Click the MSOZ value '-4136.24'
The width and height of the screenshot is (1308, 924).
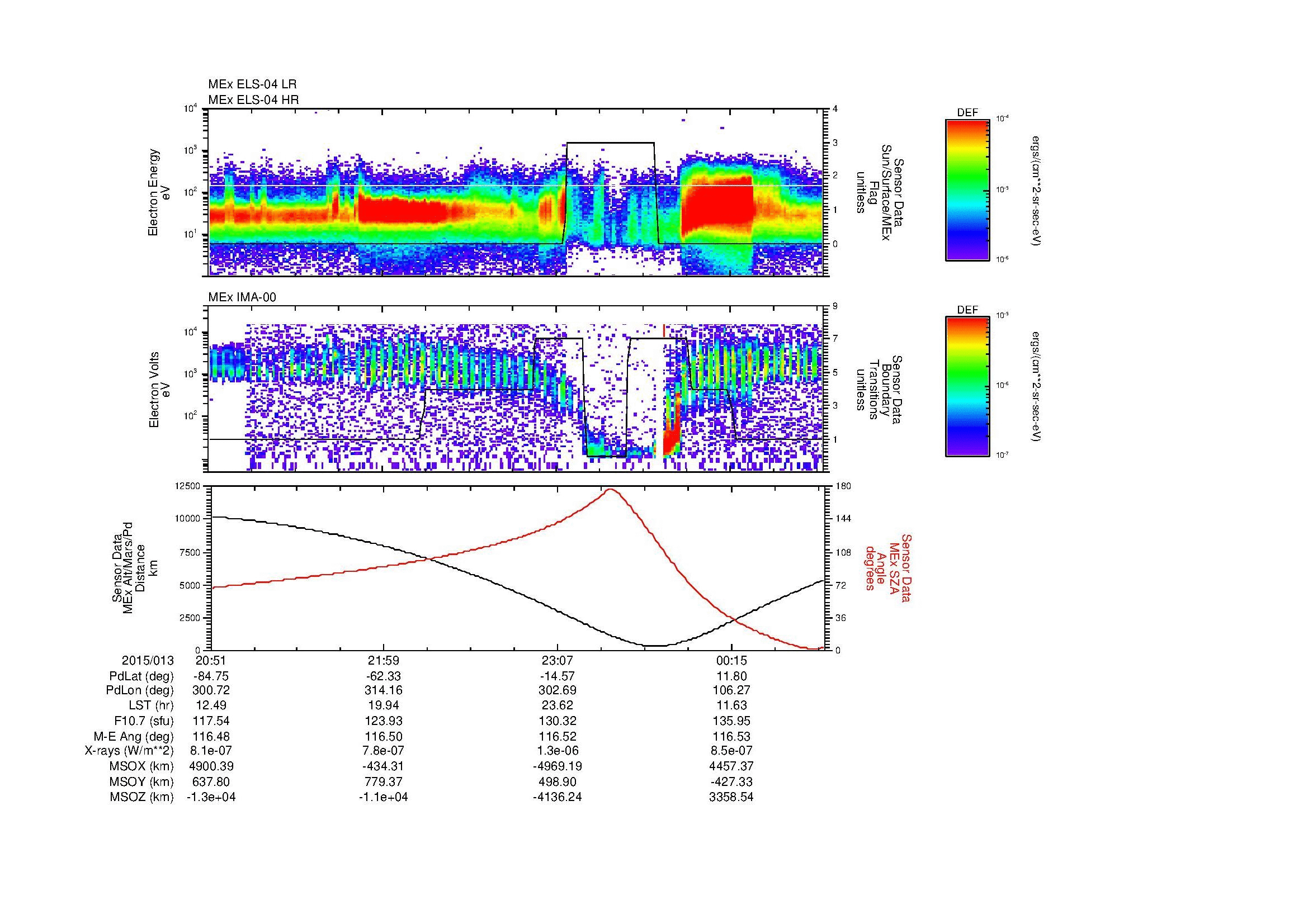point(557,797)
